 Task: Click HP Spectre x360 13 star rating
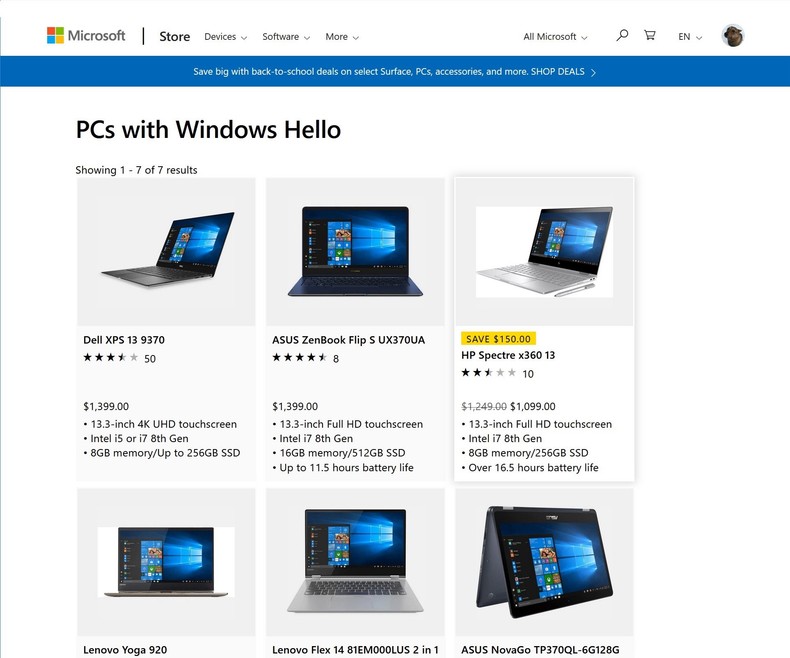(489, 373)
